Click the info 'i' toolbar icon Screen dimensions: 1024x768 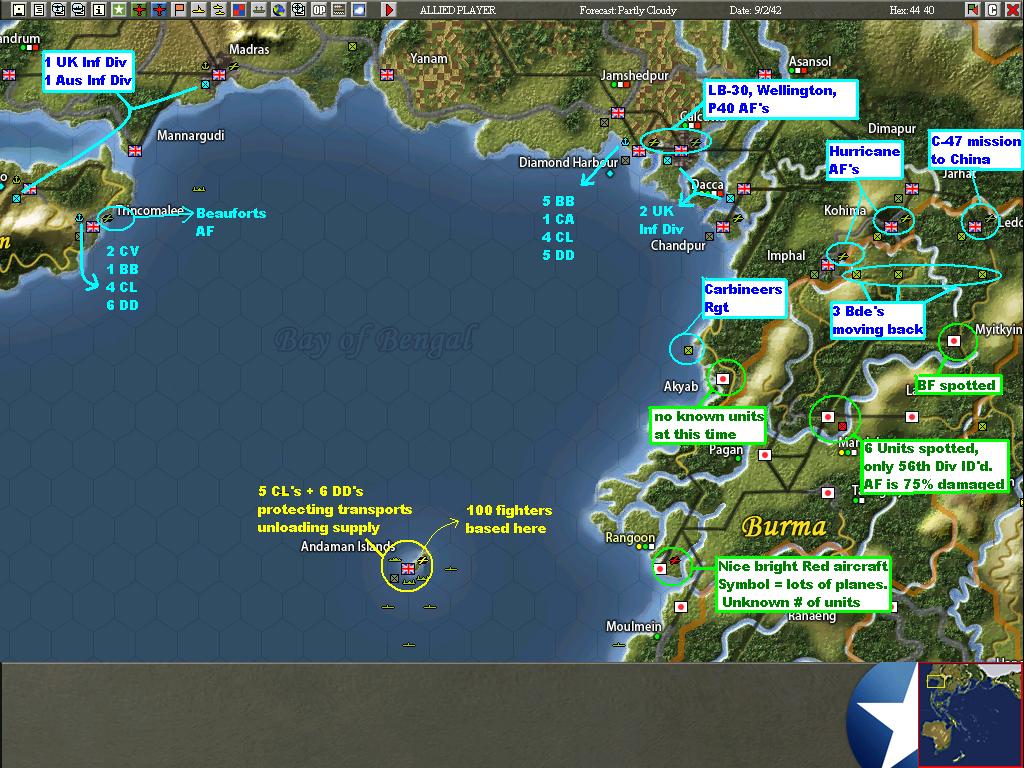[99, 9]
